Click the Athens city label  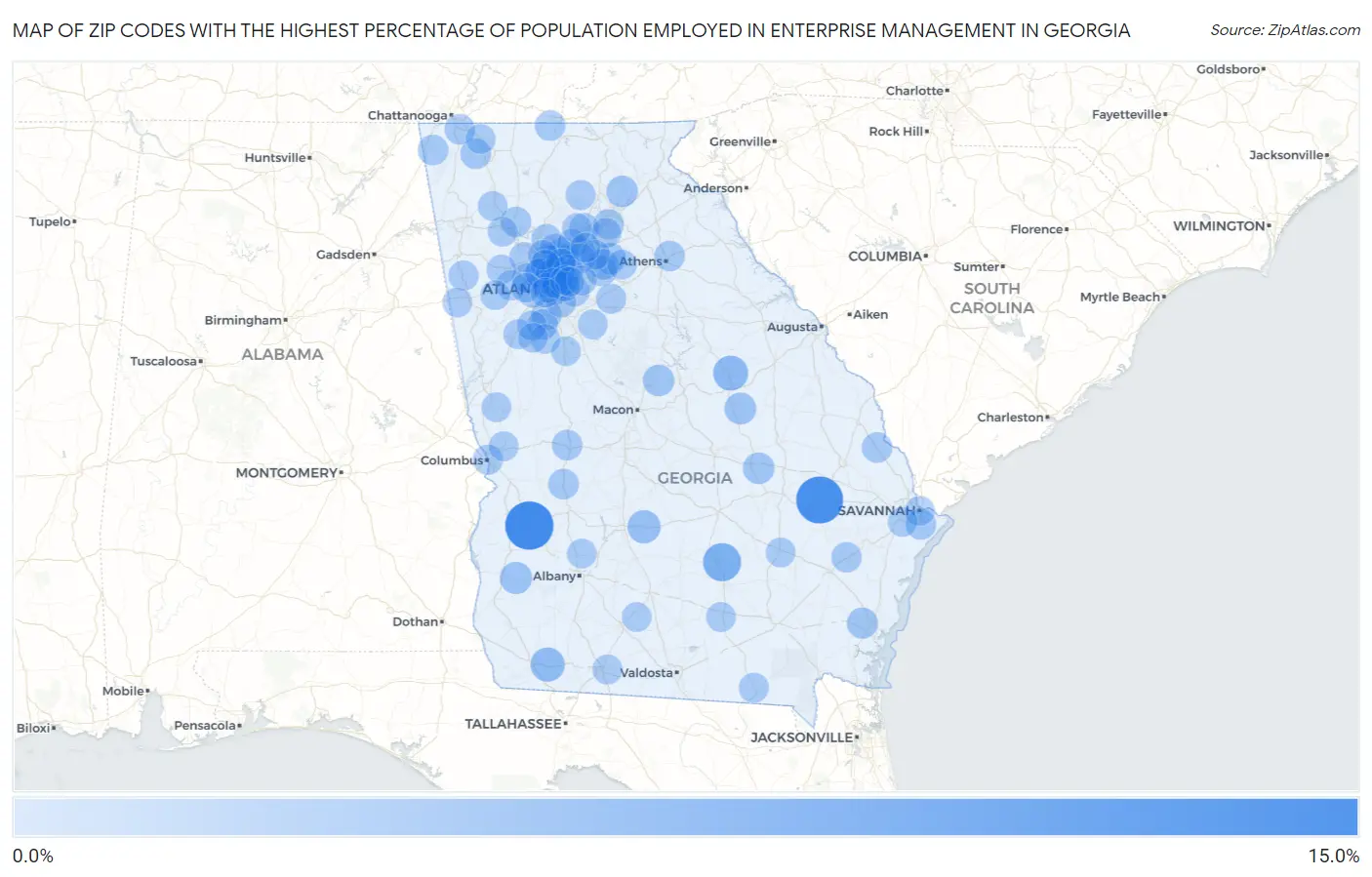click(640, 261)
